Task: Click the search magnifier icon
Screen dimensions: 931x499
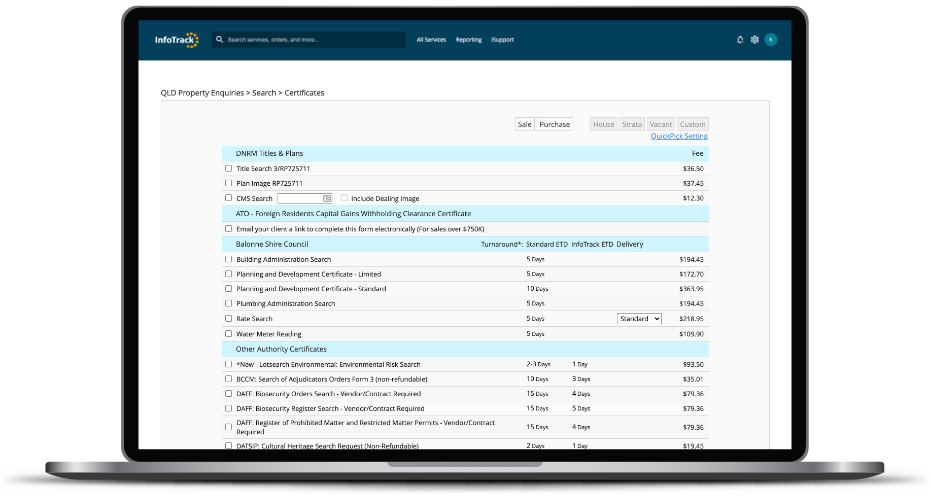Action: (220, 40)
